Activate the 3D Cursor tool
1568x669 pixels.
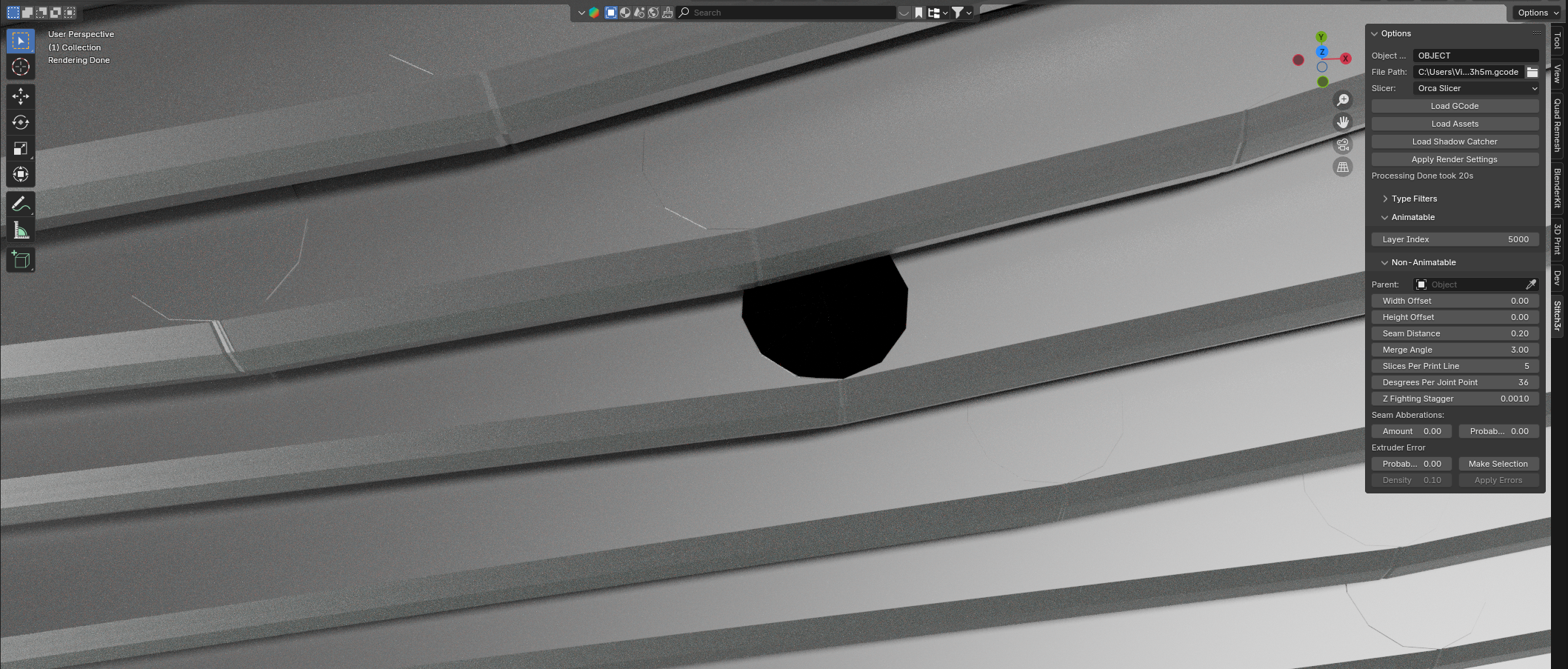coord(21,67)
